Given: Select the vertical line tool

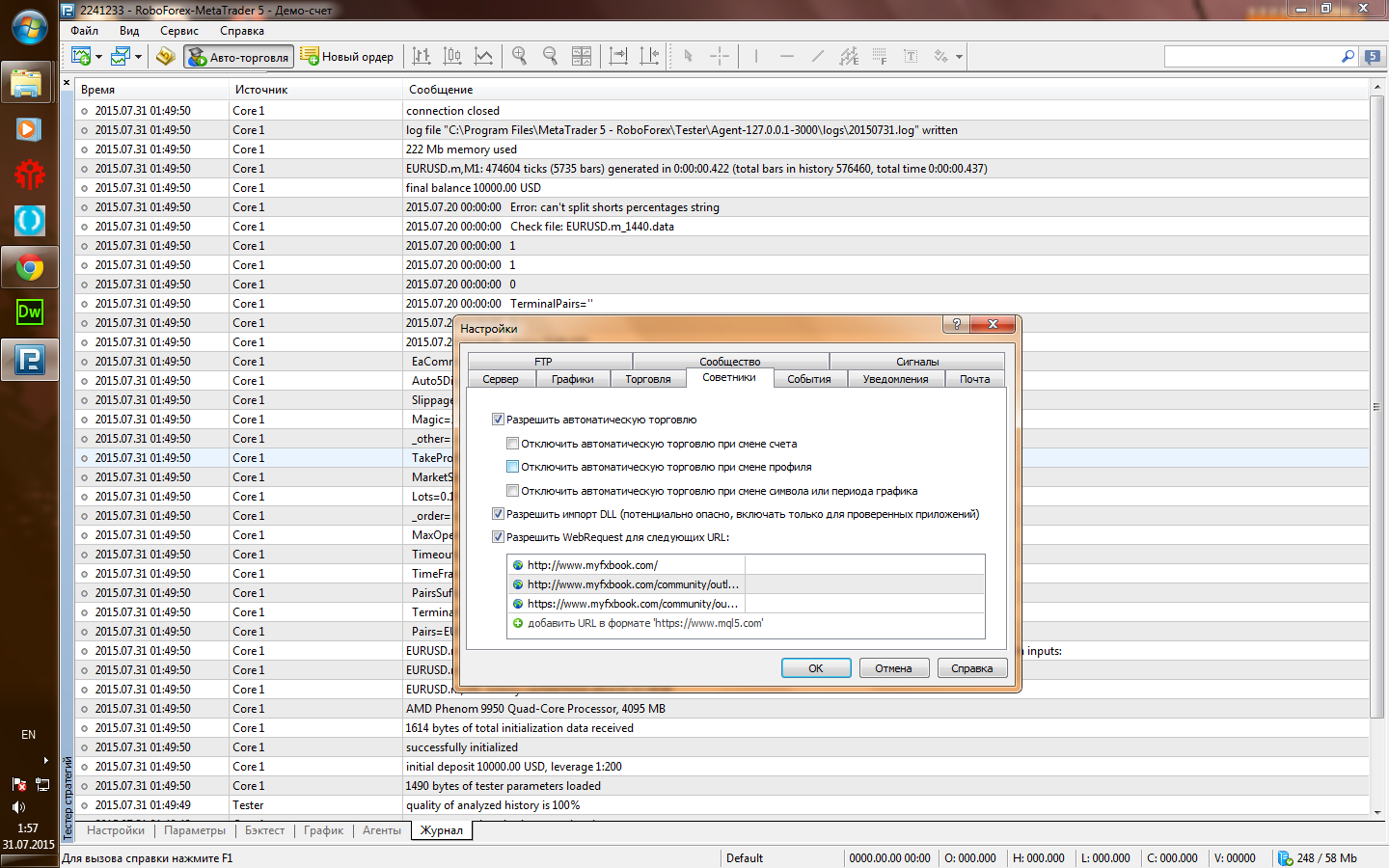Looking at the screenshot, I should pyautogui.click(x=756, y=56).
